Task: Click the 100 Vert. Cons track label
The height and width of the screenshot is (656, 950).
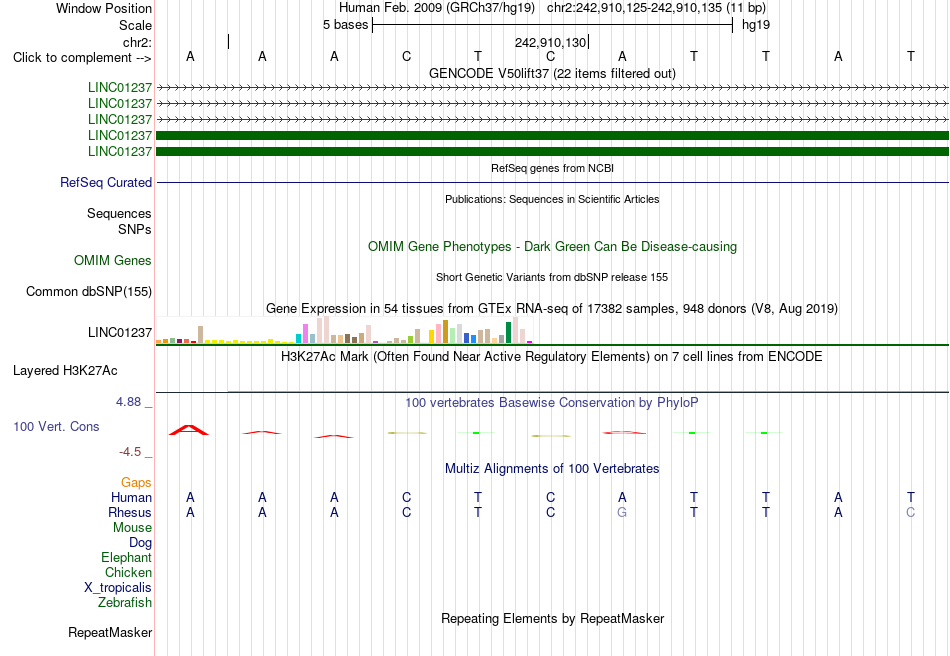Action: tap(56, 426)
